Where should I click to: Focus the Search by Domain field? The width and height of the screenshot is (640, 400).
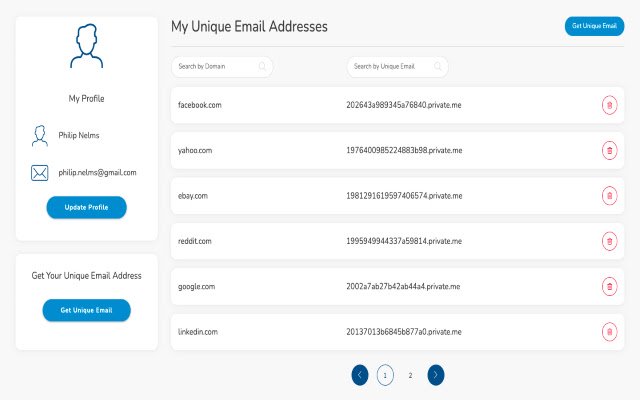pyautogui.click(x=222, y=67)
